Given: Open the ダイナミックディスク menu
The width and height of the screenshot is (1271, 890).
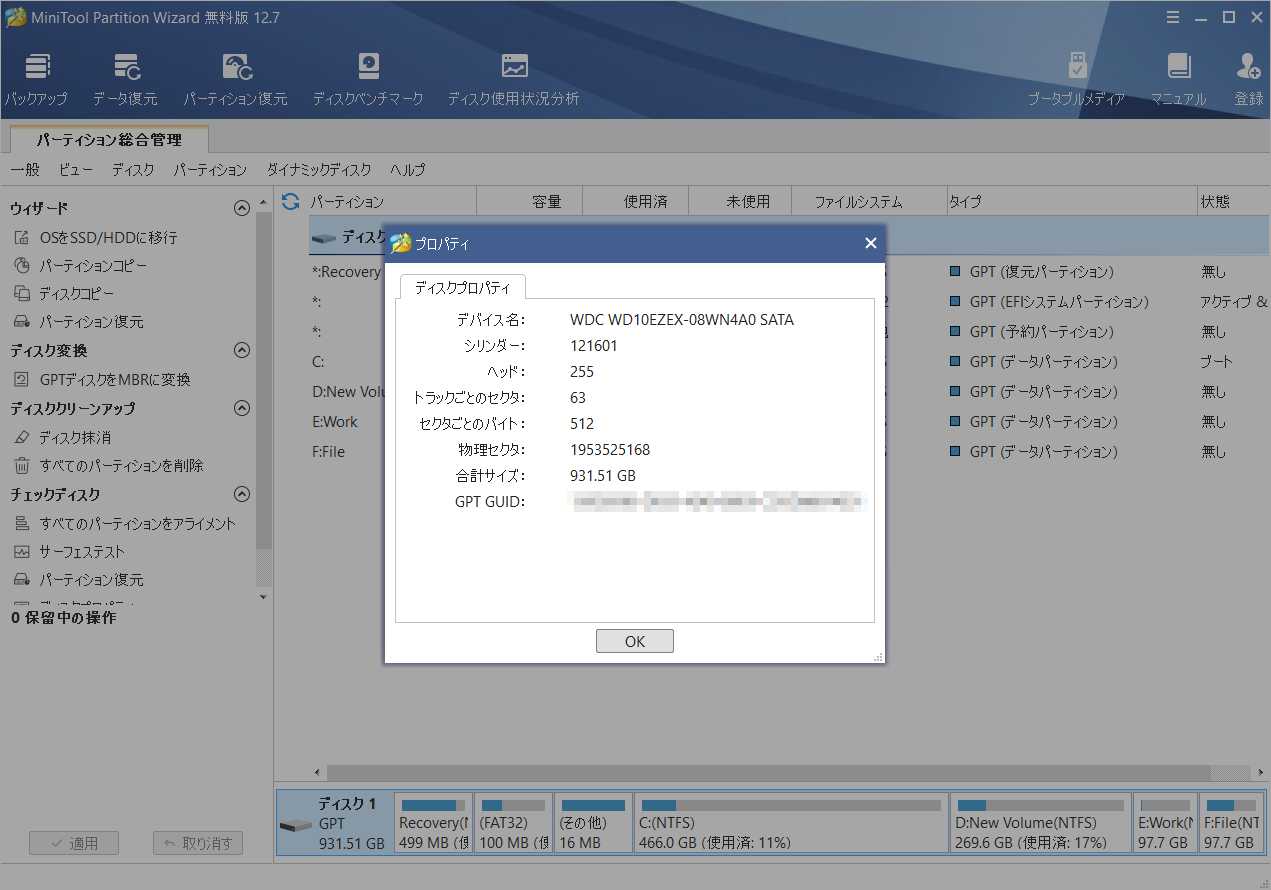Looking at the screenshot, I should [x=319, y=170].
